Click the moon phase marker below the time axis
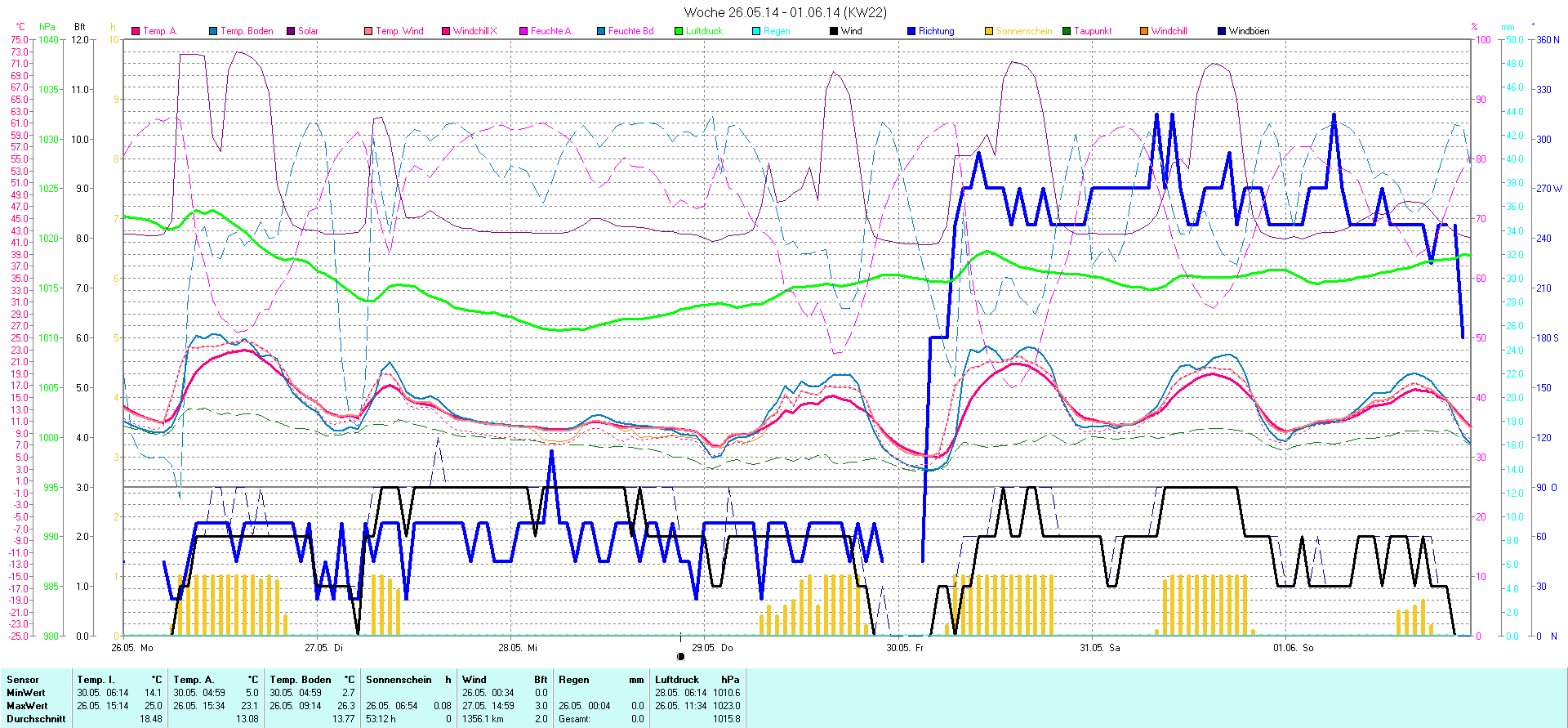This screenshot has width=1568, height=728. click(x=680, y=656)
